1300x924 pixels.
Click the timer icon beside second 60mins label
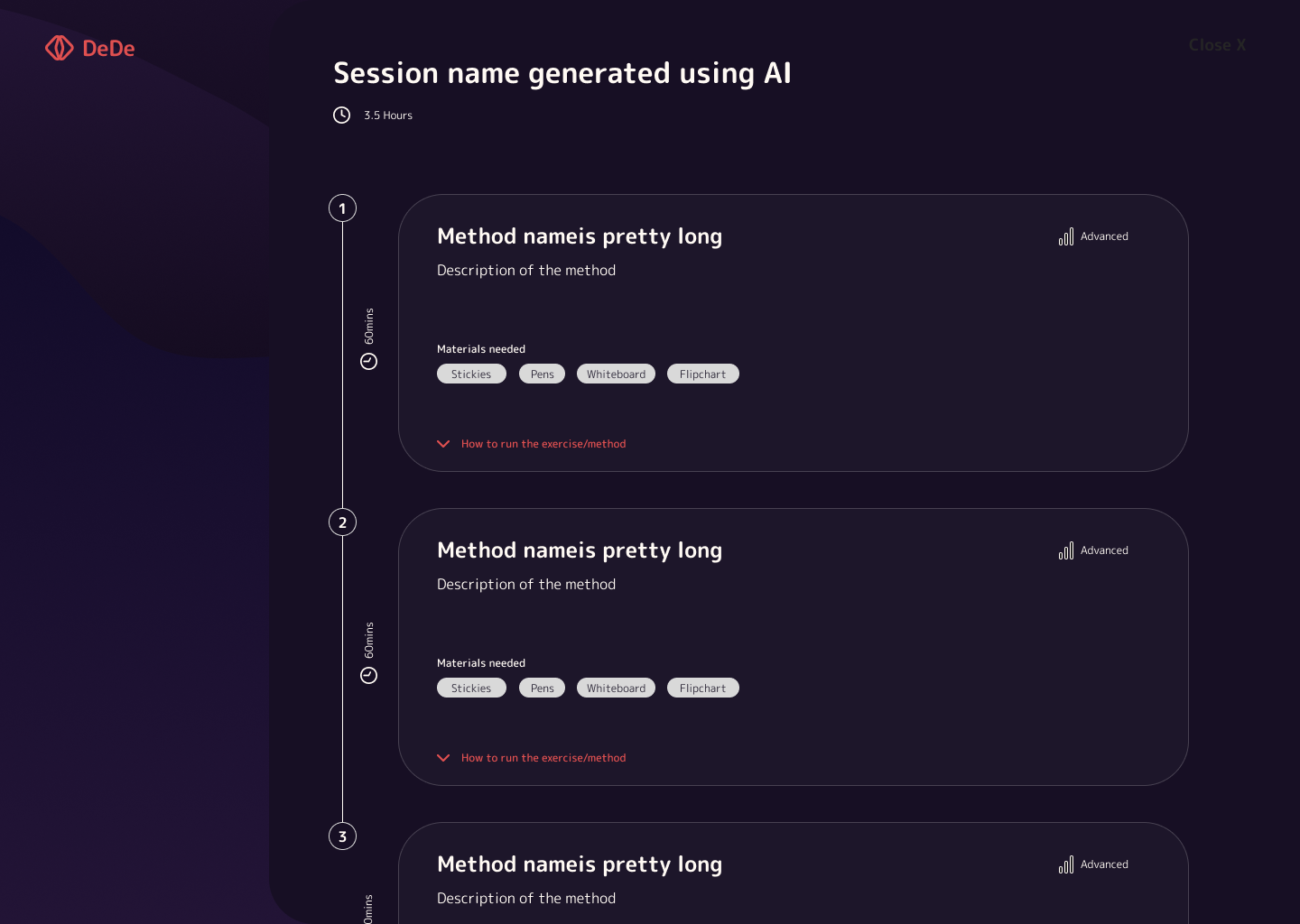pos(368,674)
